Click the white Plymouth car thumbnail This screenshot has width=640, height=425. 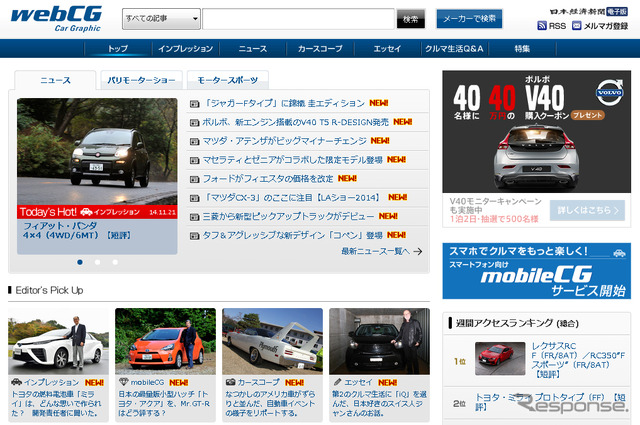[x=272, y=341]
